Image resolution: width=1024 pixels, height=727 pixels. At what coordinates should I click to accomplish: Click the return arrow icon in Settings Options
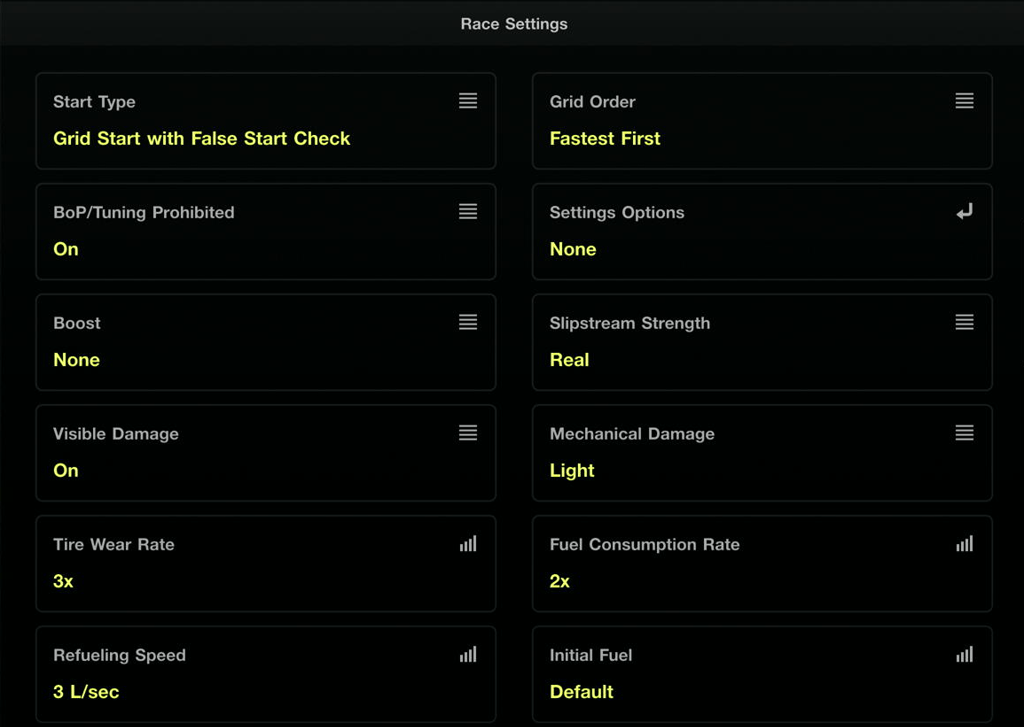click(964, 212)
